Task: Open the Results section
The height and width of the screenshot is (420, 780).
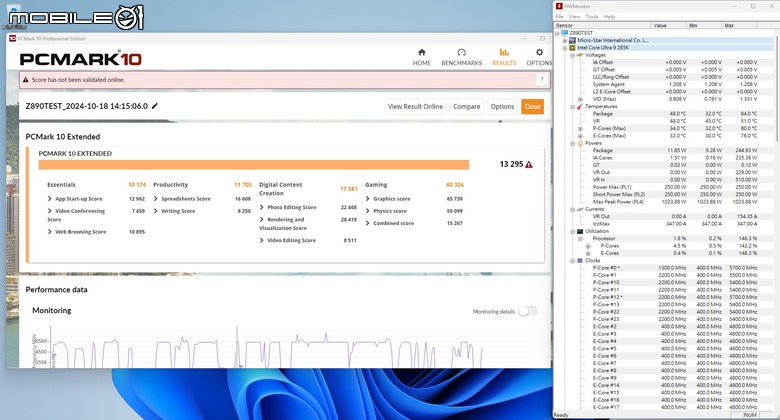Action: click(504, 57)
